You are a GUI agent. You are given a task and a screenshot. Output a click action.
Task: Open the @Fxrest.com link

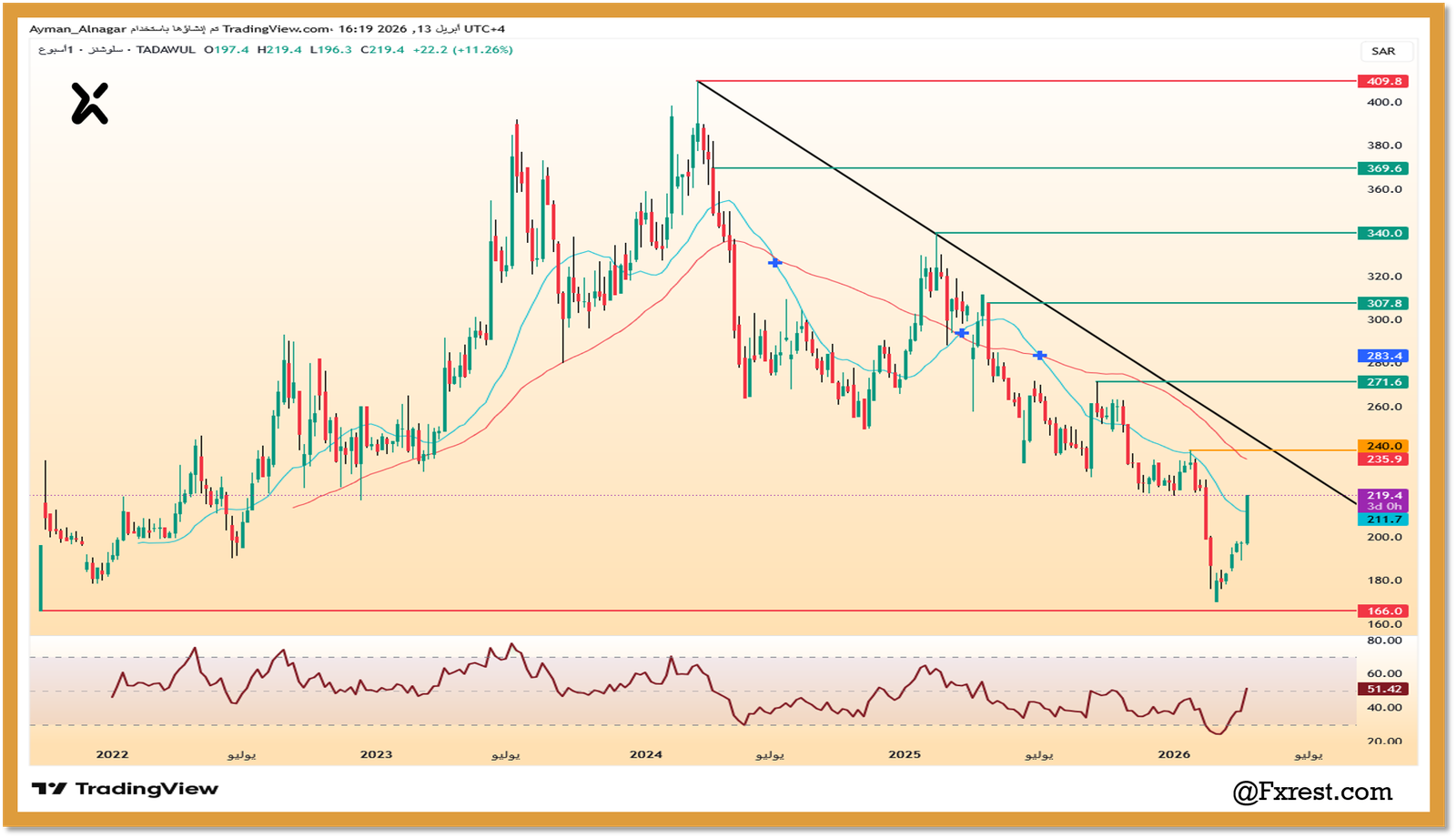coord(1311,792)
